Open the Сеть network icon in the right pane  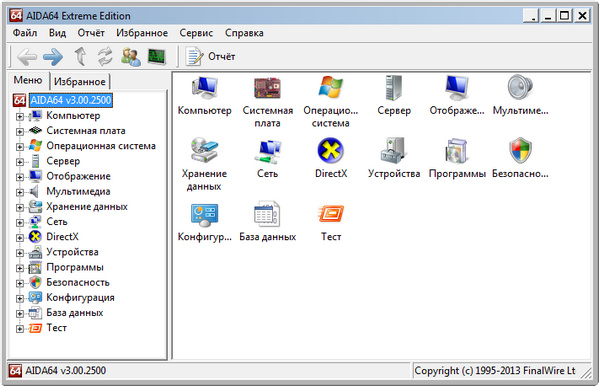(x=267, y=151)
